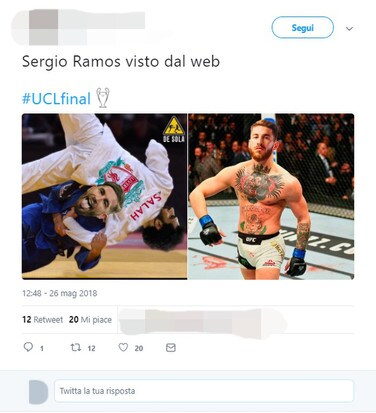Open the #UCLfinal hashtag link
This screenshot has width=376, height=413.
pos(56,99)
